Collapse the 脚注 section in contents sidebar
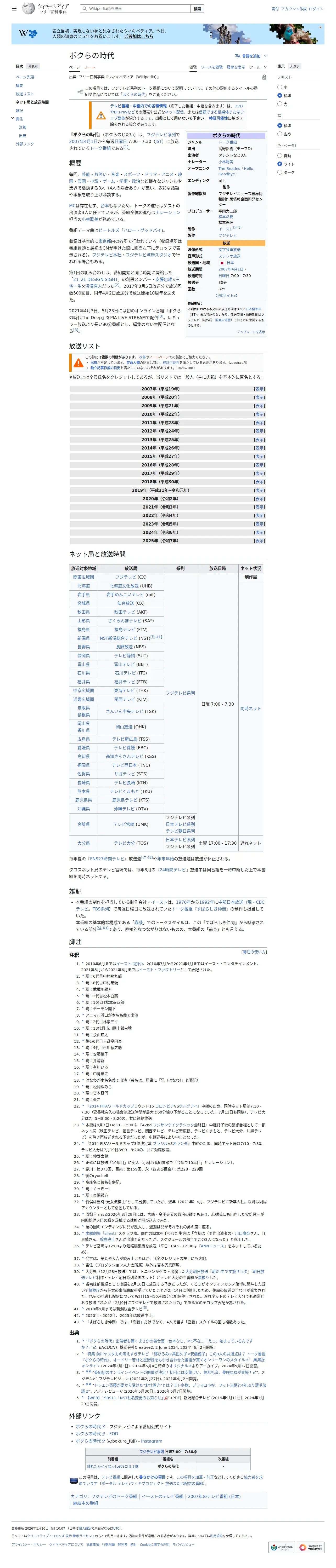Screen dimensions: 336x1568 point(12,119)
